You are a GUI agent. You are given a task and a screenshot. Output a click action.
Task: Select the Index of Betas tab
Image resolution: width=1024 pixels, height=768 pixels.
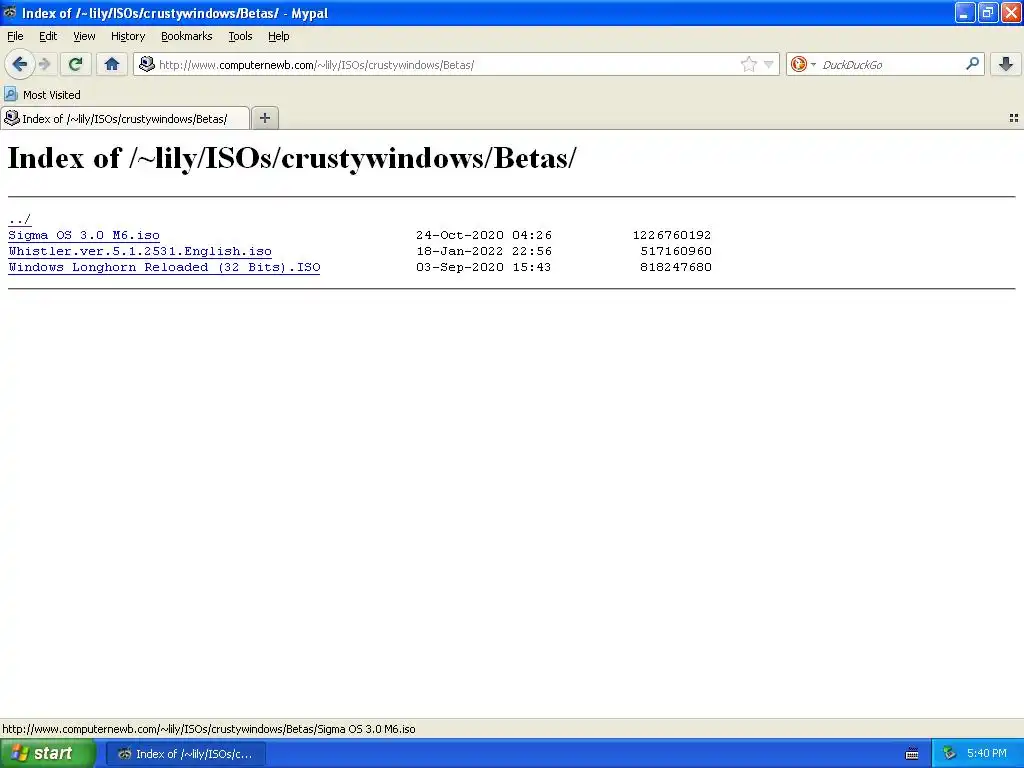click(125, 118)
